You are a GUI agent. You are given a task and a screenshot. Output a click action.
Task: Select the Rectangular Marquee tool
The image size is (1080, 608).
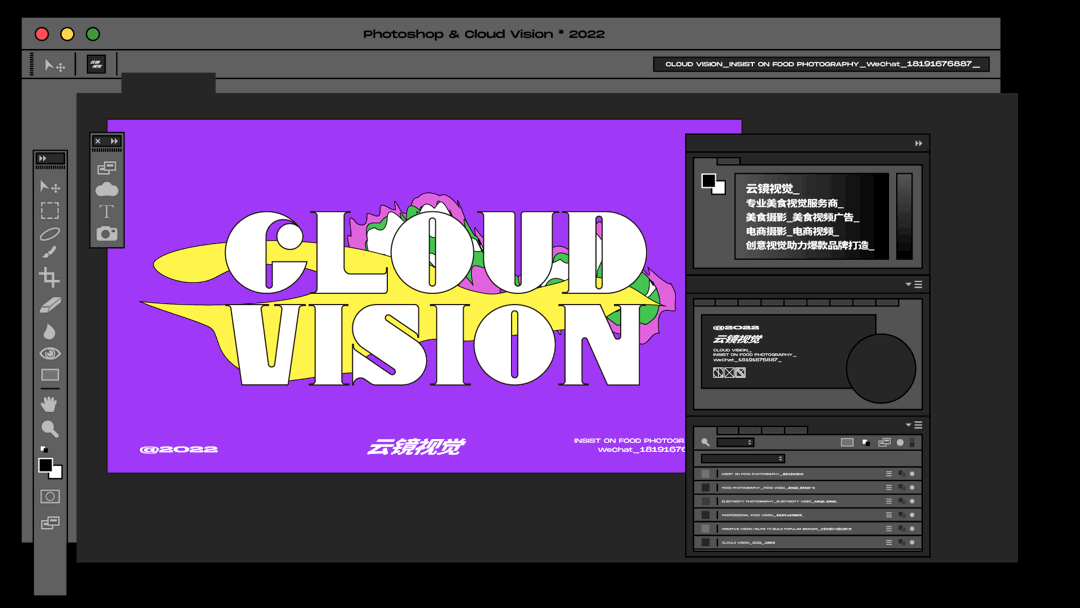50,210
